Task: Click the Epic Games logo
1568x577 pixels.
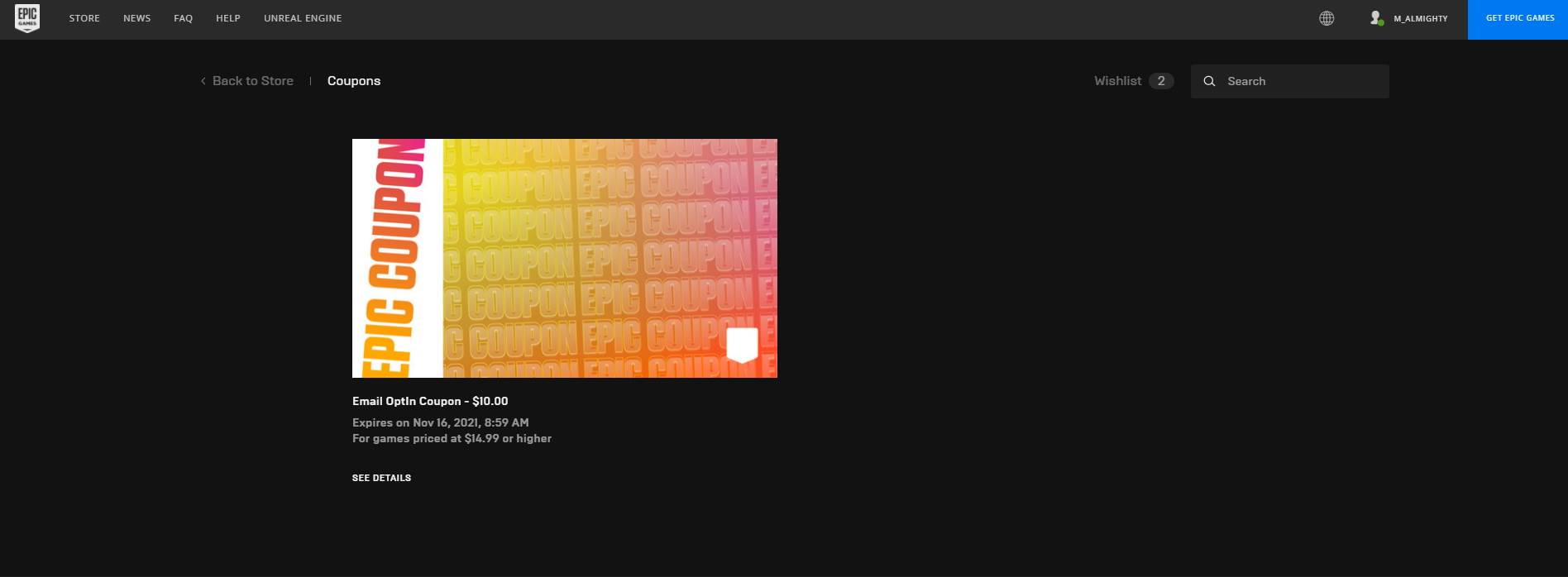Action: (x=27, y=18)
